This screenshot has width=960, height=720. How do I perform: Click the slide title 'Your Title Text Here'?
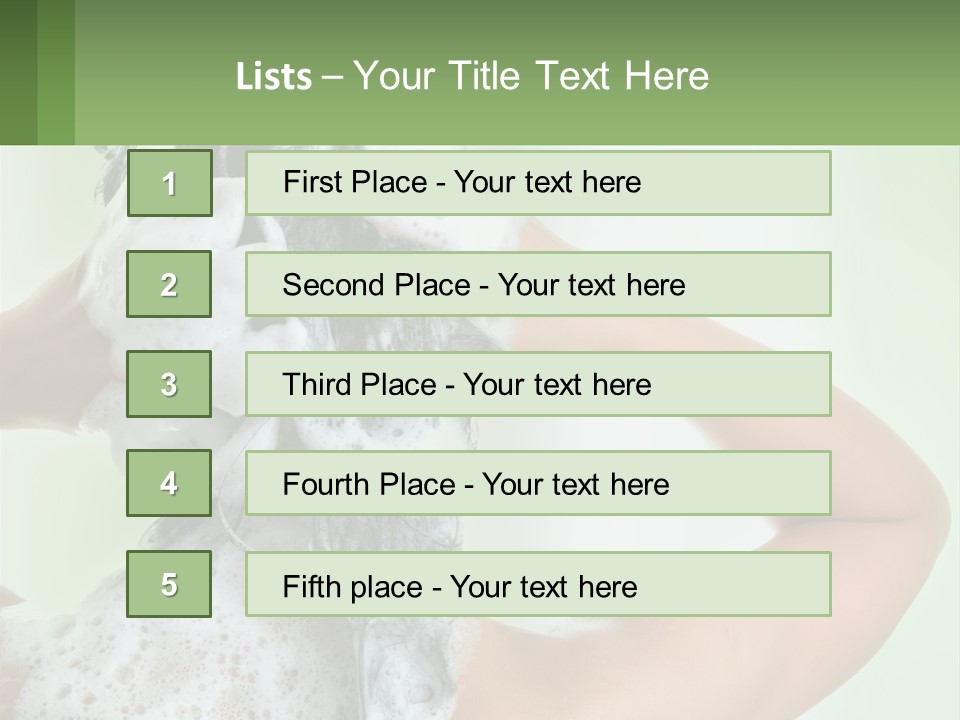point(531,76)
